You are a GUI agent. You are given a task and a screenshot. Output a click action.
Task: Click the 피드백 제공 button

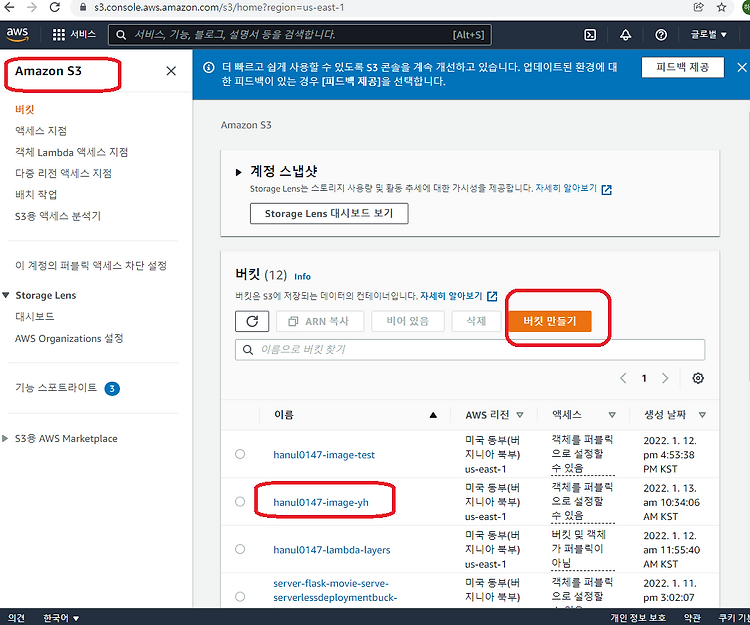[683, 67]
